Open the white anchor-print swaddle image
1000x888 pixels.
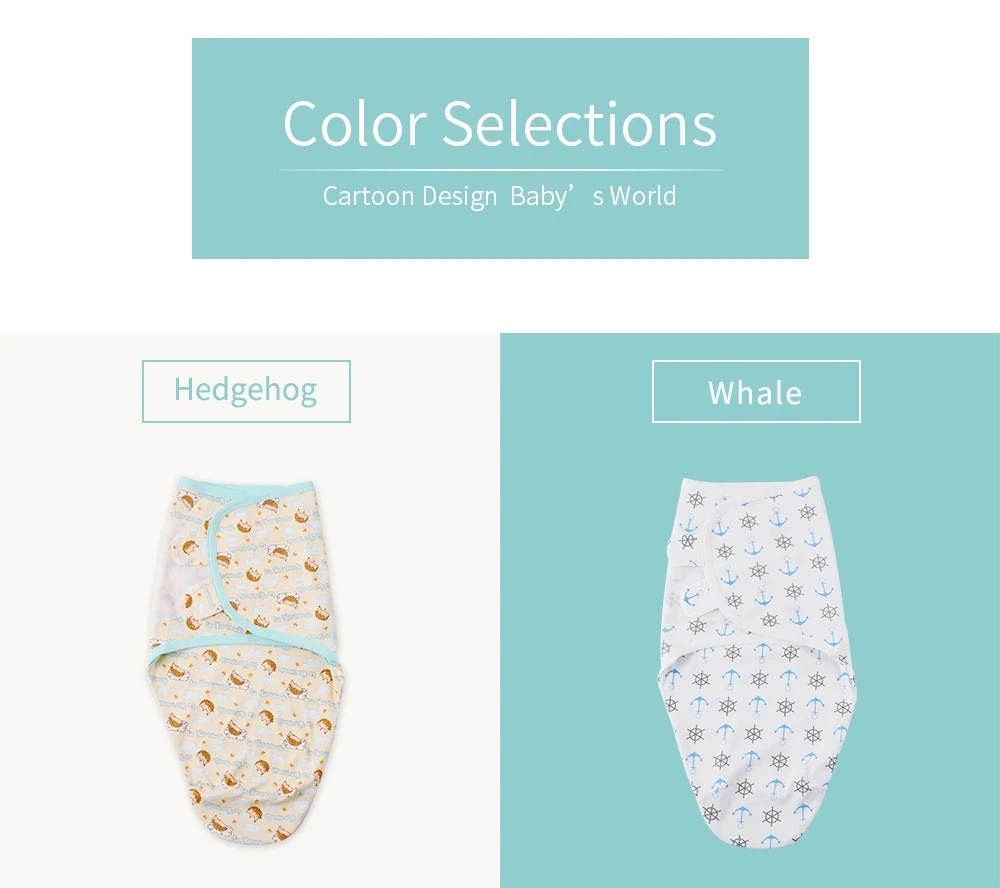click(756, 662)
